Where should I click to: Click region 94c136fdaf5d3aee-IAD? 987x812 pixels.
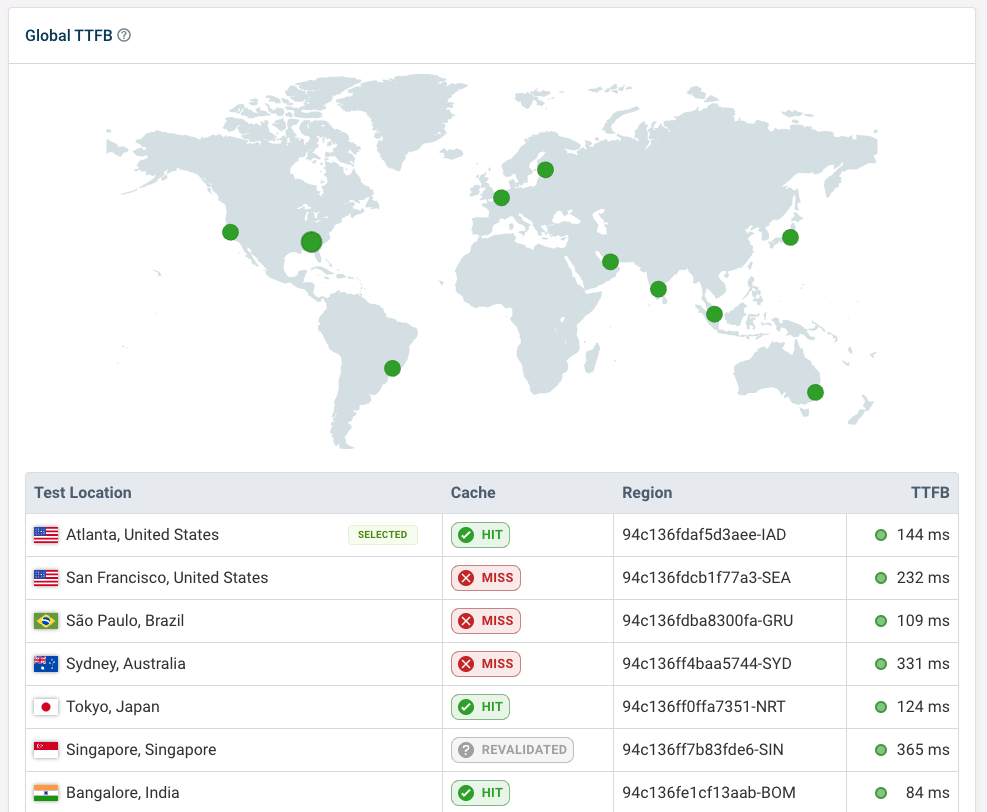pyautogui.click(x=704, y=535)
